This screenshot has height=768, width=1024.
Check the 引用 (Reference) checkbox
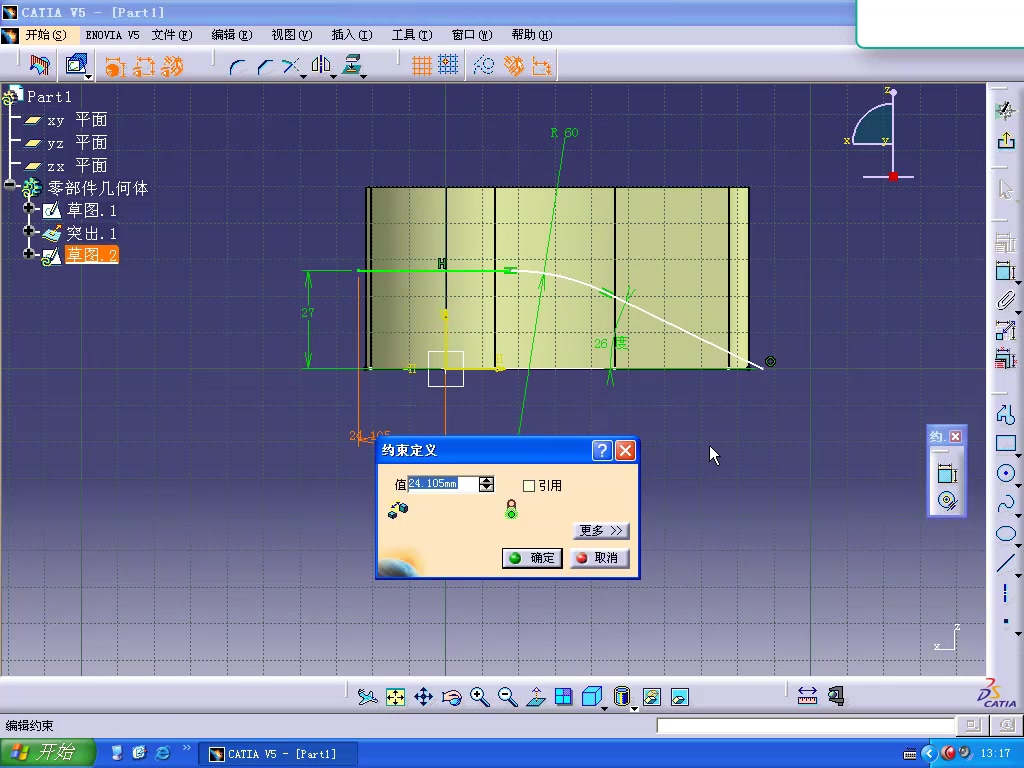click(x=529, y=486)
